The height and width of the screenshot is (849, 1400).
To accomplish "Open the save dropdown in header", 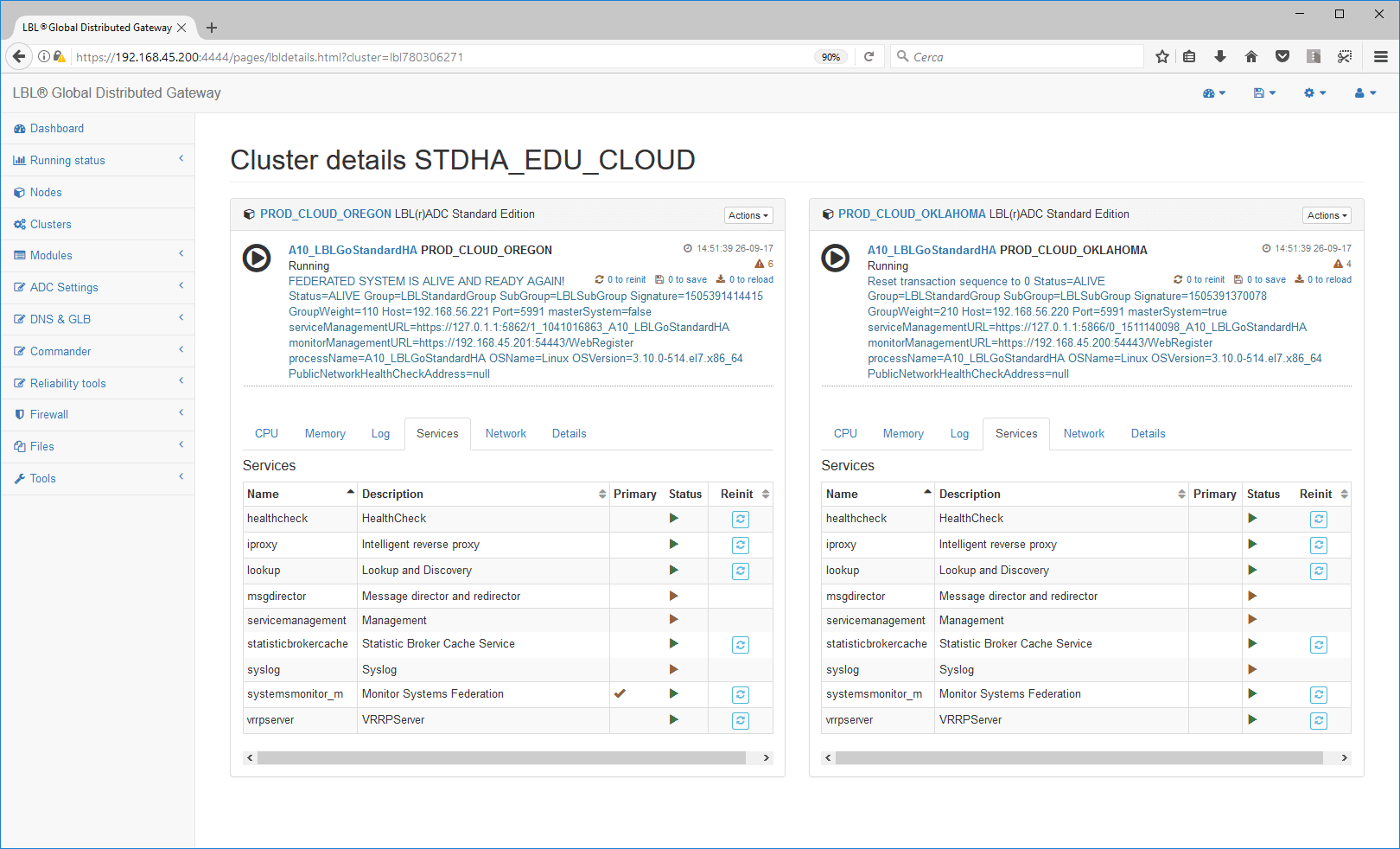I will [x=1264, y=93].
